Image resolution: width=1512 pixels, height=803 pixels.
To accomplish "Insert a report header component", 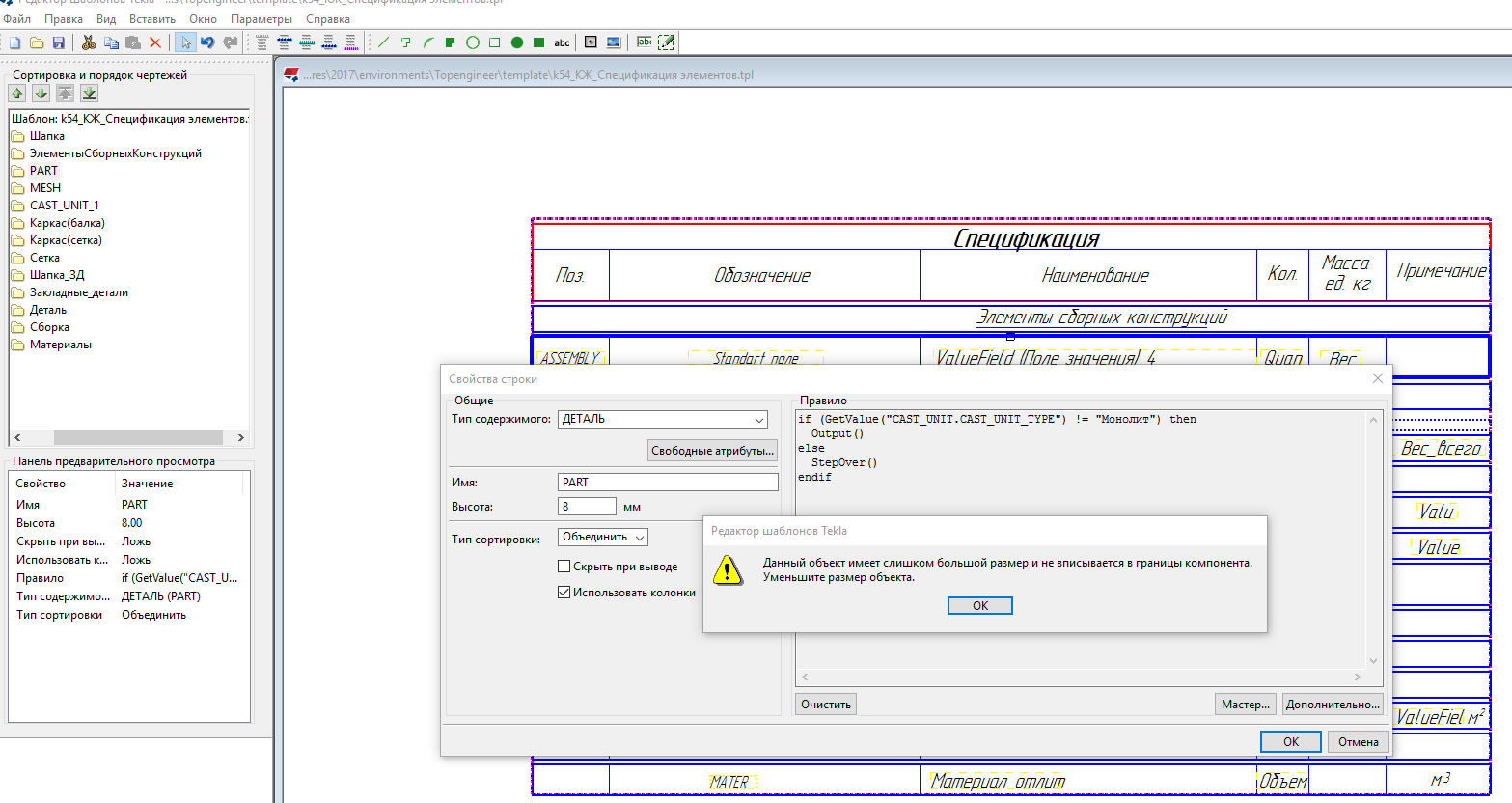I will coord(261,42).
